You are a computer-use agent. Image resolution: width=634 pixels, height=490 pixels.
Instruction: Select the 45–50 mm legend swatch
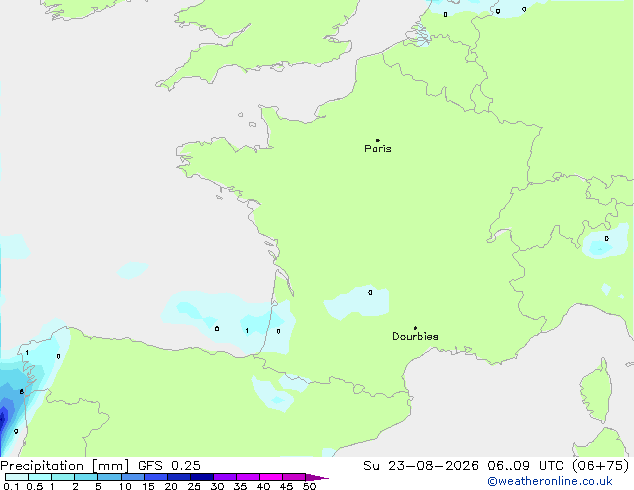(294, 477)
